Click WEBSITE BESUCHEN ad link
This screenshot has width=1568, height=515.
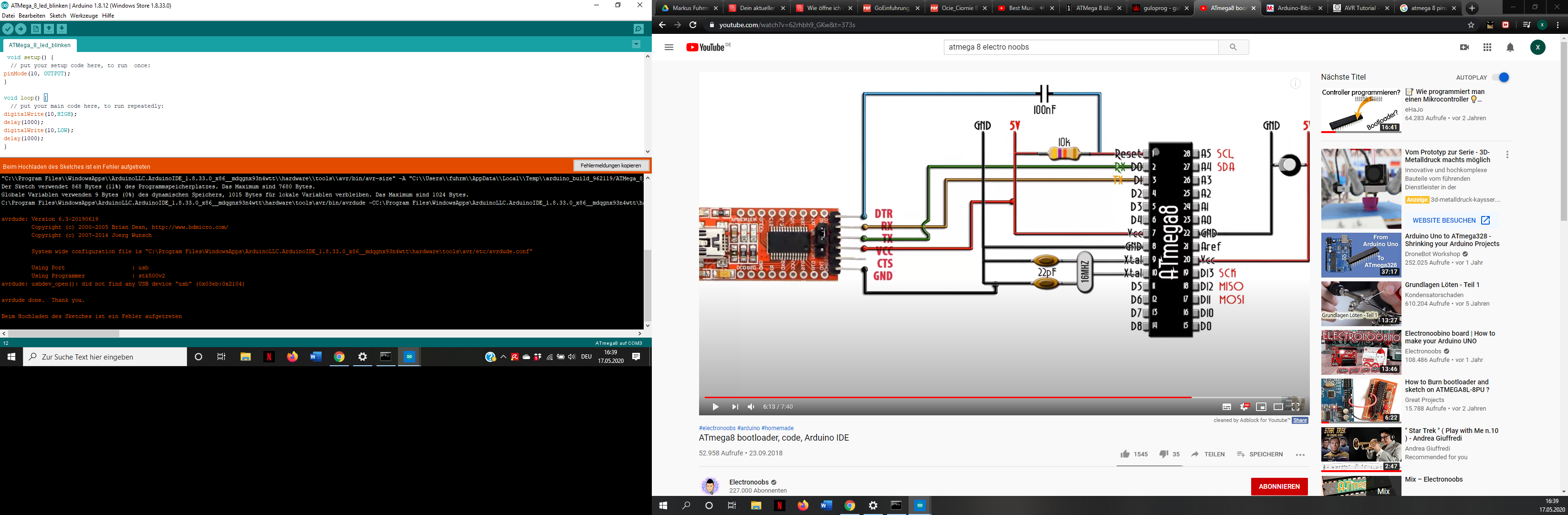[1451, 220]
